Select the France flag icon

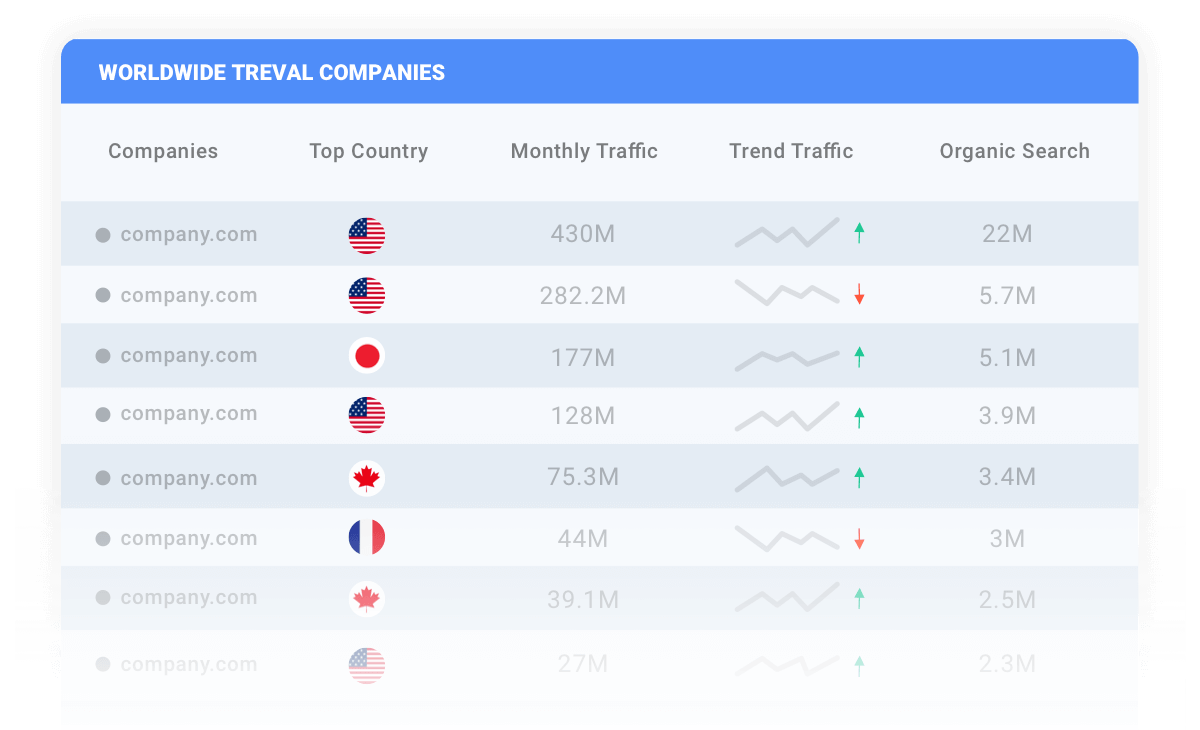(366, 537)
